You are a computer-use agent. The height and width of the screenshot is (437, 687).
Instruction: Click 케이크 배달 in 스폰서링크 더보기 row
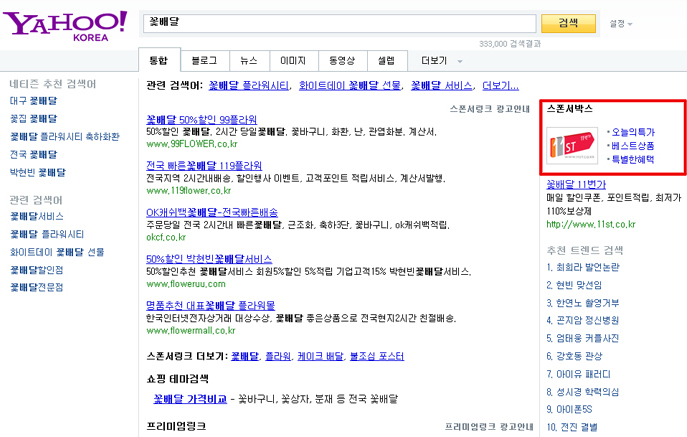coord(320,356)
